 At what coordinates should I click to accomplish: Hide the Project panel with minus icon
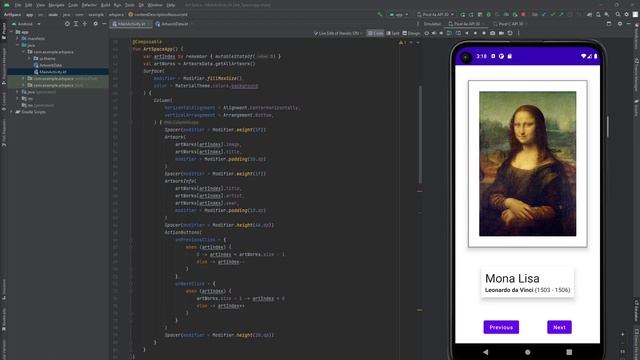click(104, 24)
